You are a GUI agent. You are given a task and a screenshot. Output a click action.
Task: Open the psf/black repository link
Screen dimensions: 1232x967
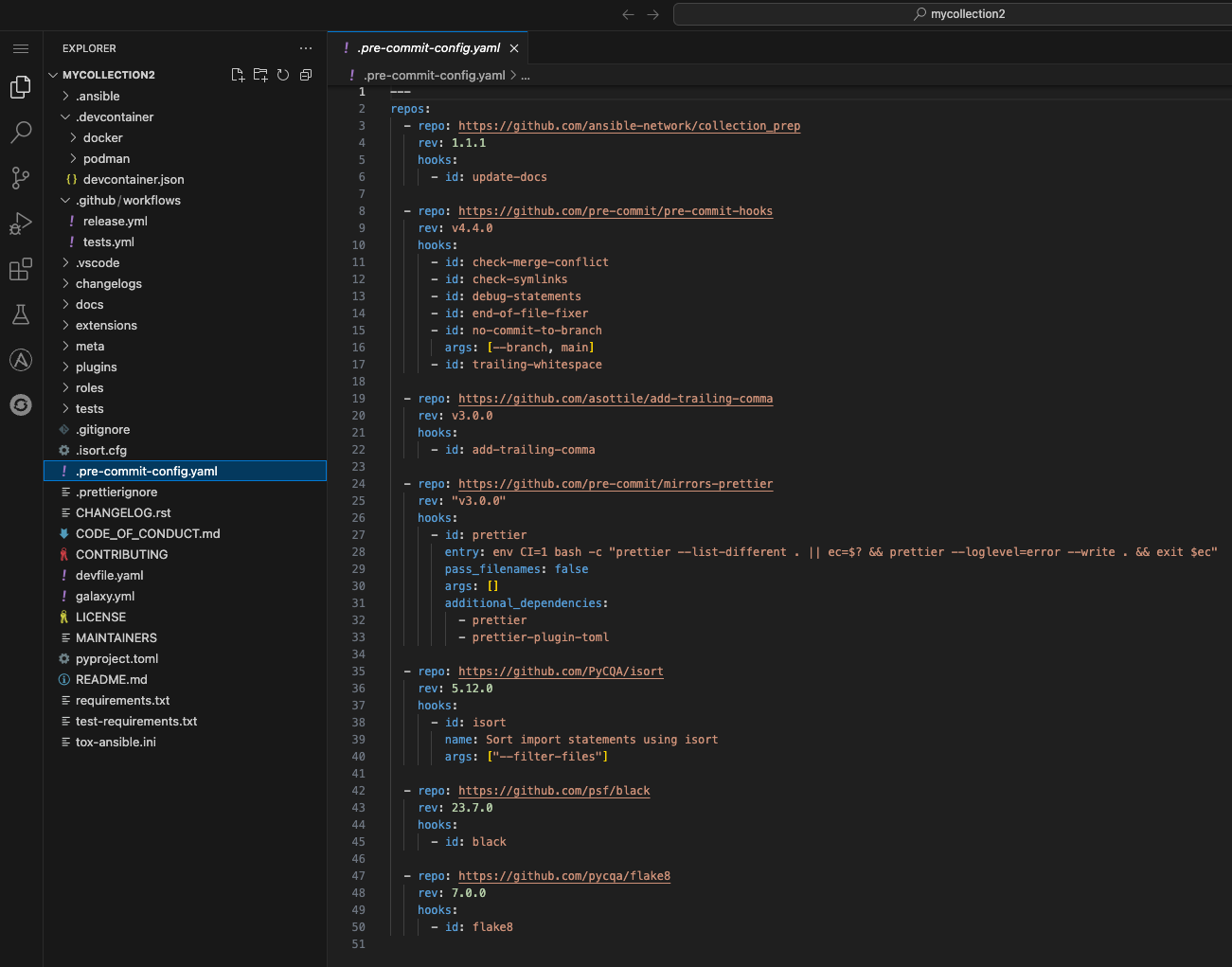point(554,790)
